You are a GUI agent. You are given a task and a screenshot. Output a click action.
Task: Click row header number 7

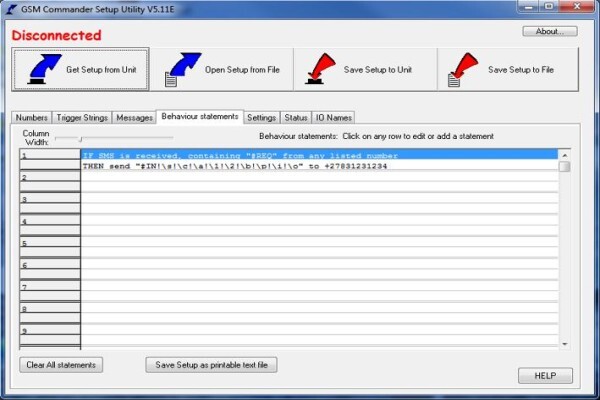pyautogui.click(x=50, y=287)
